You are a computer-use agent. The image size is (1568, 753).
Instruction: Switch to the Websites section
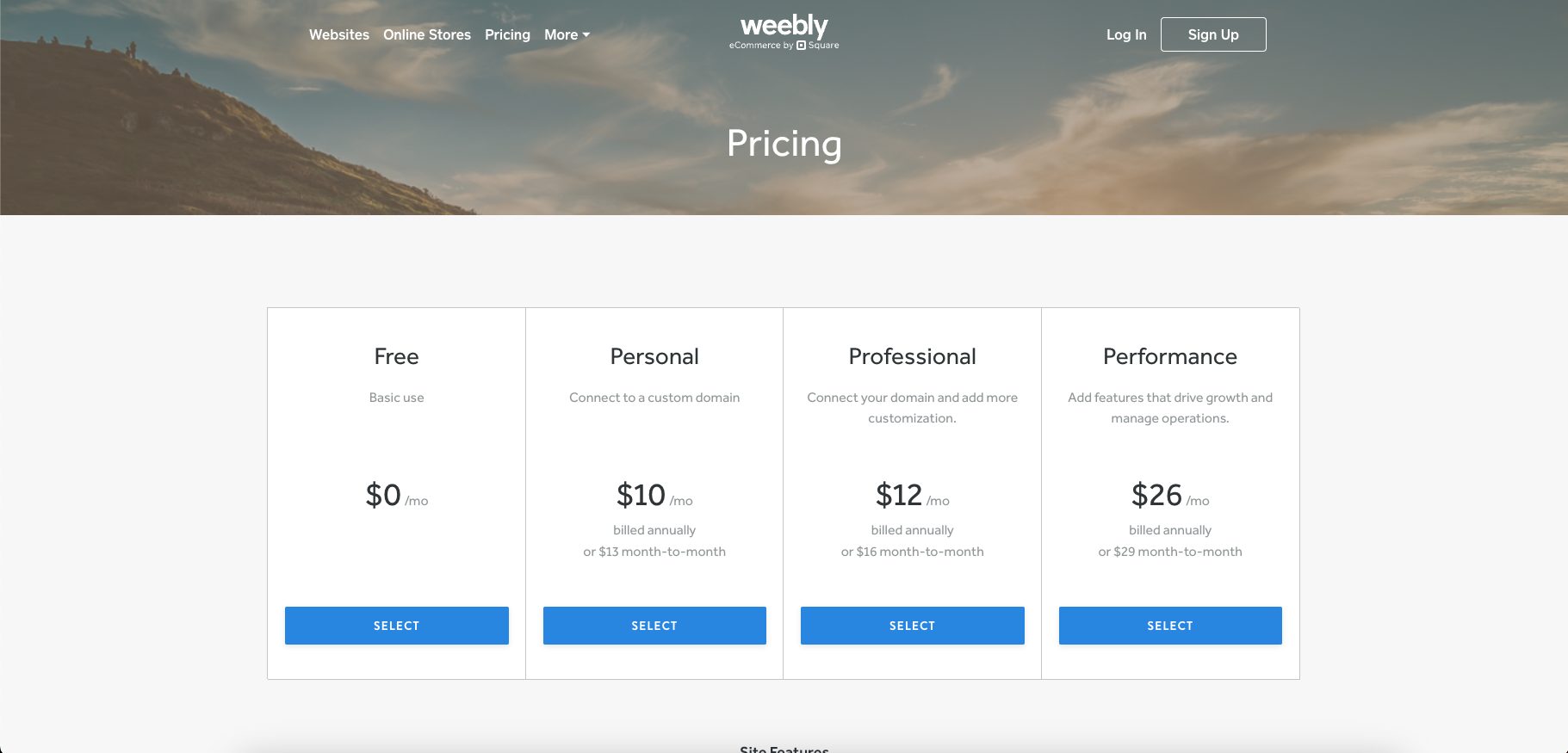(x=339, y=34)
